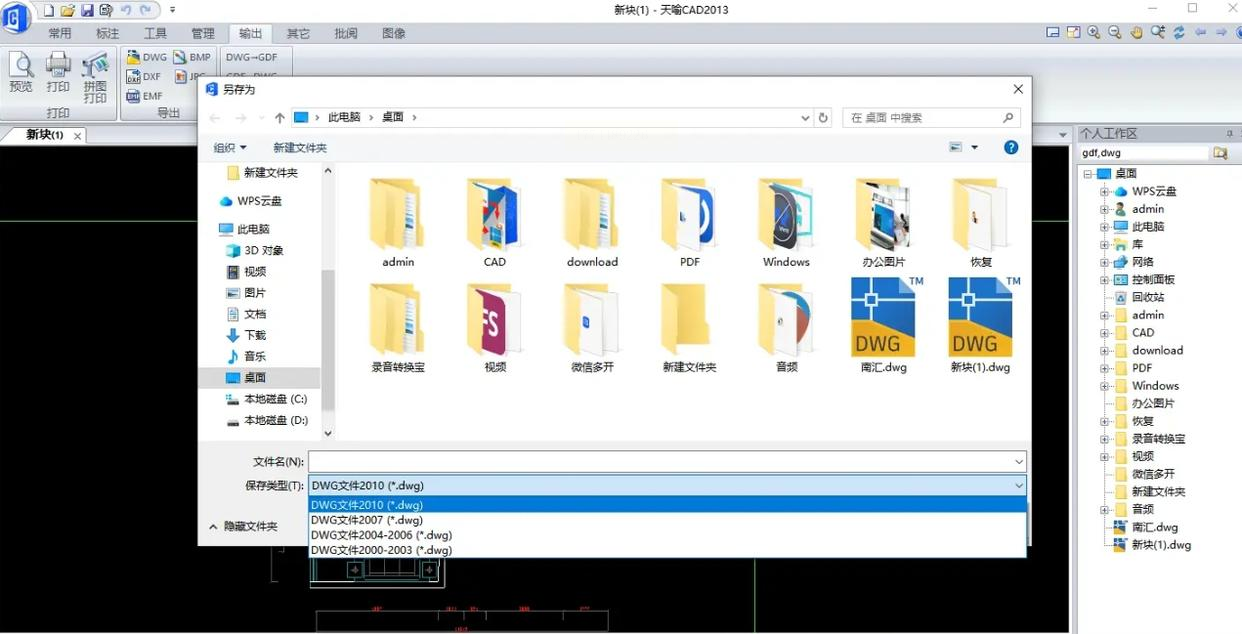Select 3D 对象 in navigation pane

point(255,250)
